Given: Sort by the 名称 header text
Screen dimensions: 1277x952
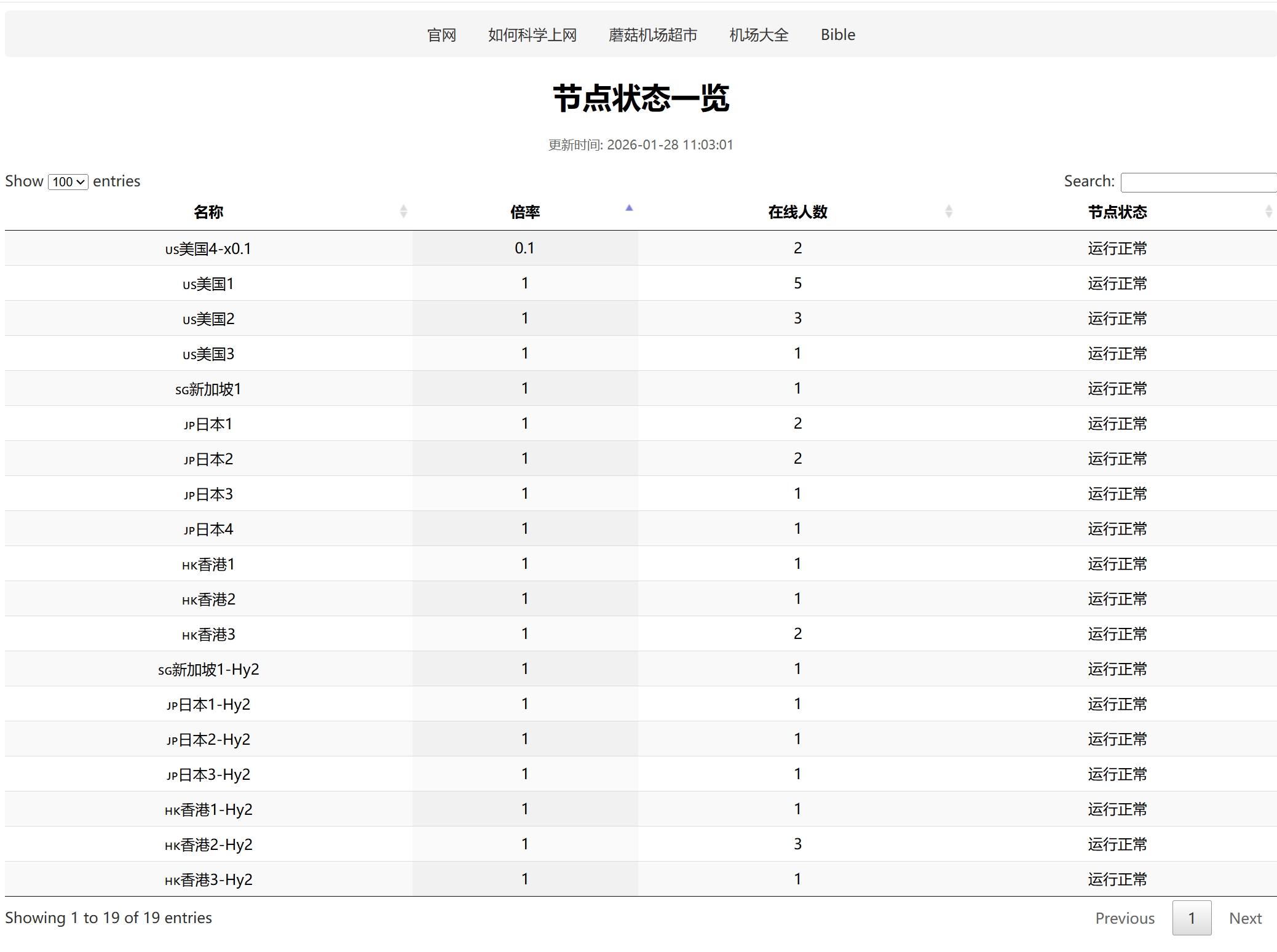Looking at the screenshot, I should [x=208, y=212].
